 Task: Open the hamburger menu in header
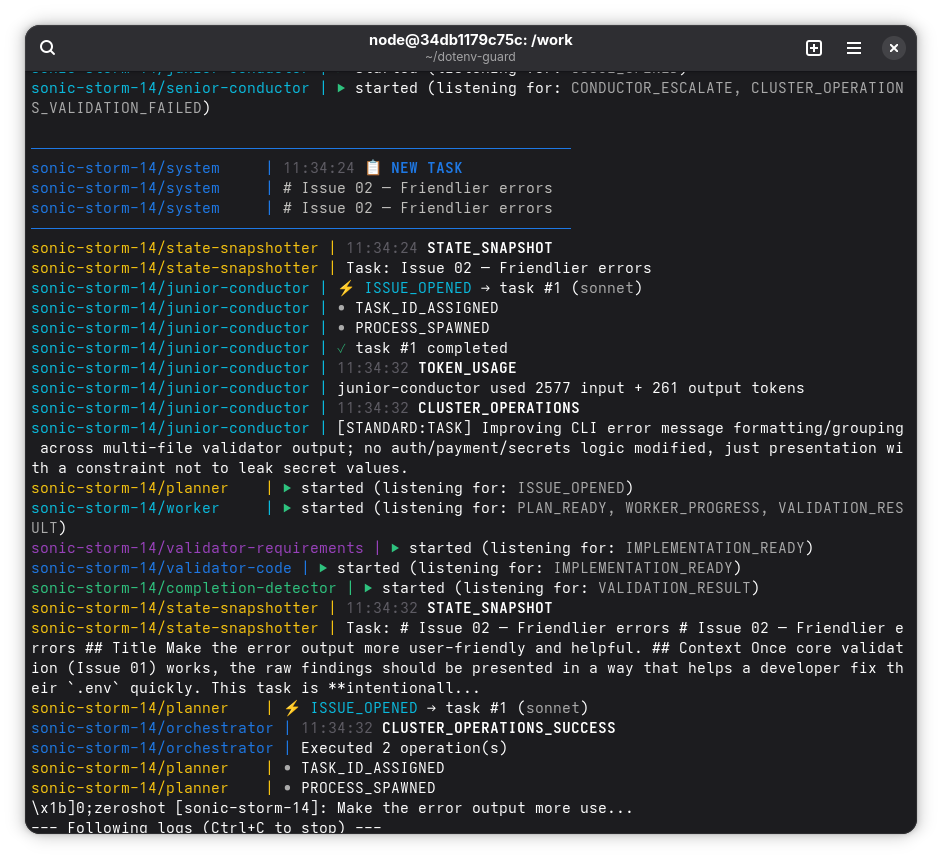pos(854,48)
